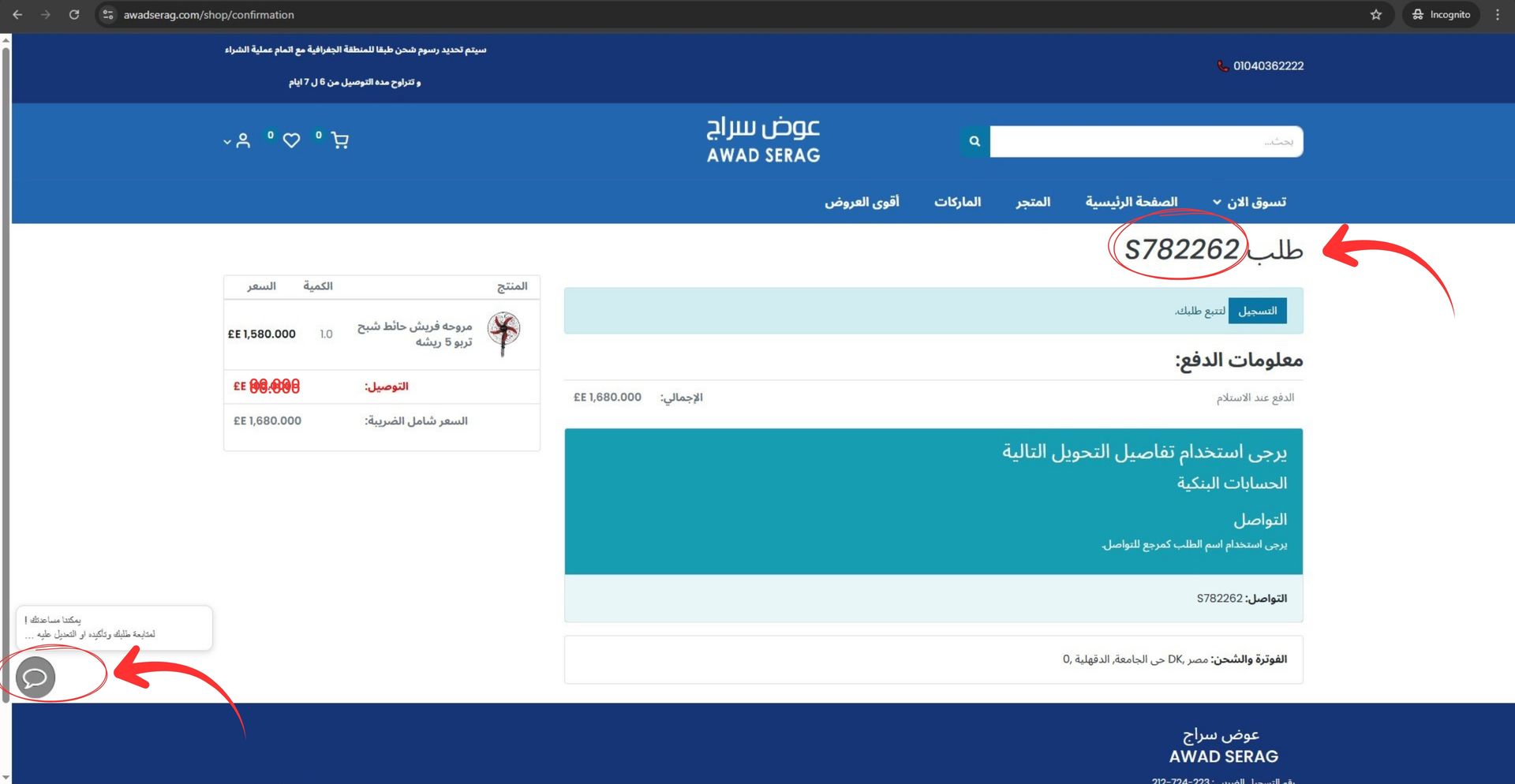Click the AWAD SERAG logo
The width and height of the screenshot is (1515, 784).
tap(762, 138)
